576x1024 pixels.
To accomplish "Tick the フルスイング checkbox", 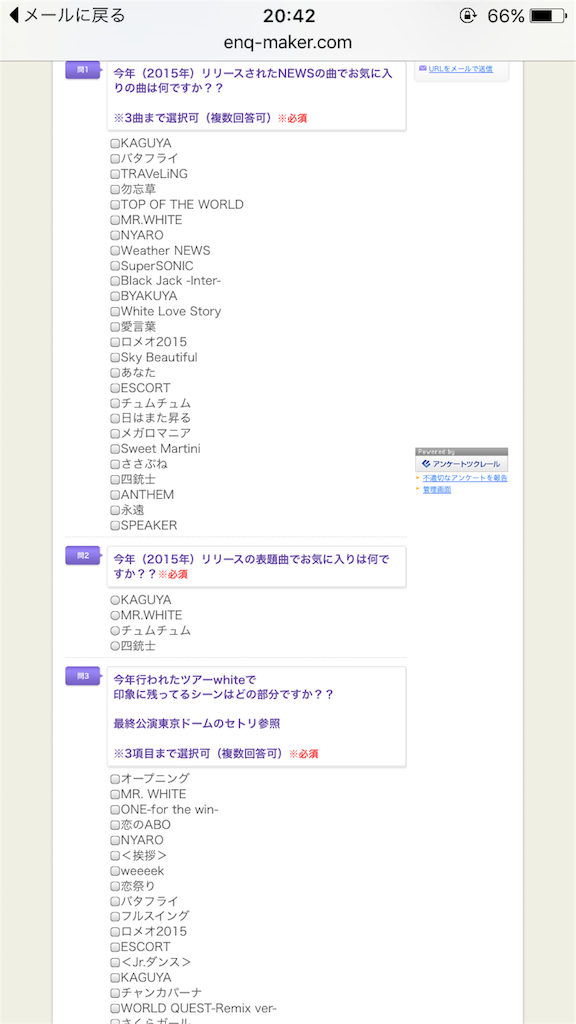I will 115,917.
